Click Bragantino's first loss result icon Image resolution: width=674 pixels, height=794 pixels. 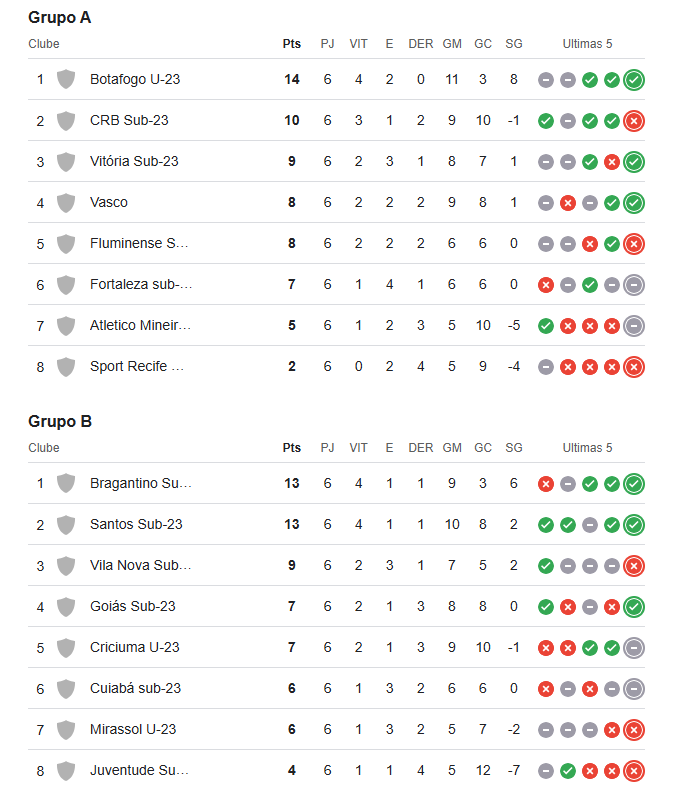[x=546, y=484]
